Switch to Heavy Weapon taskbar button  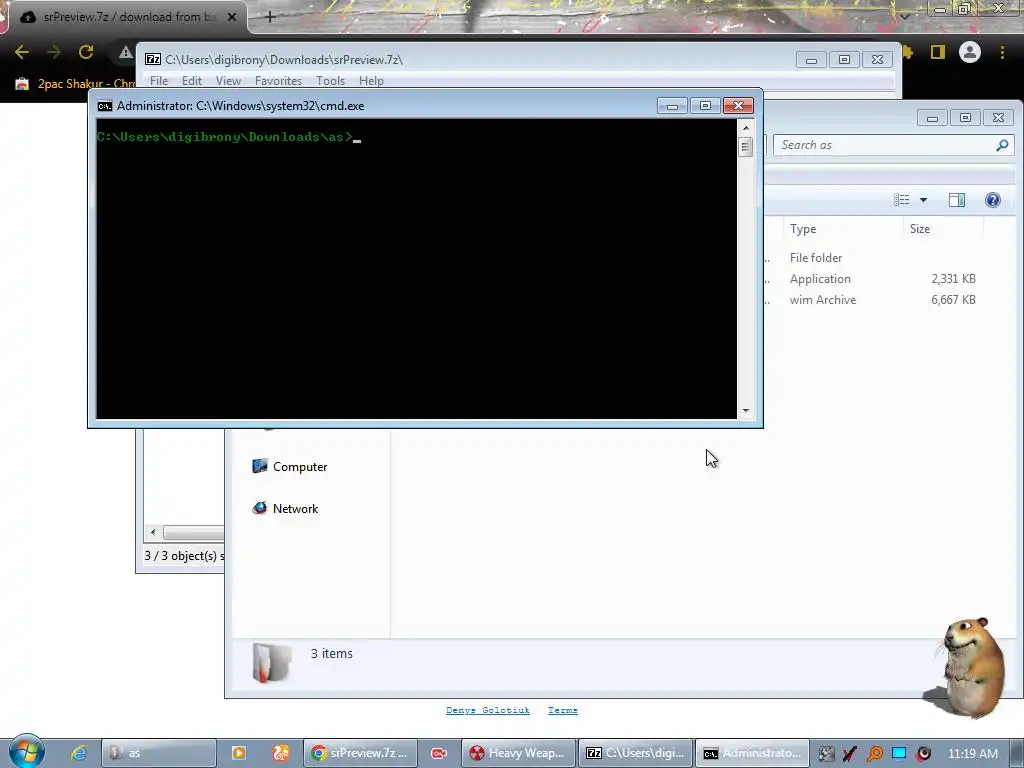coord(518,753)
